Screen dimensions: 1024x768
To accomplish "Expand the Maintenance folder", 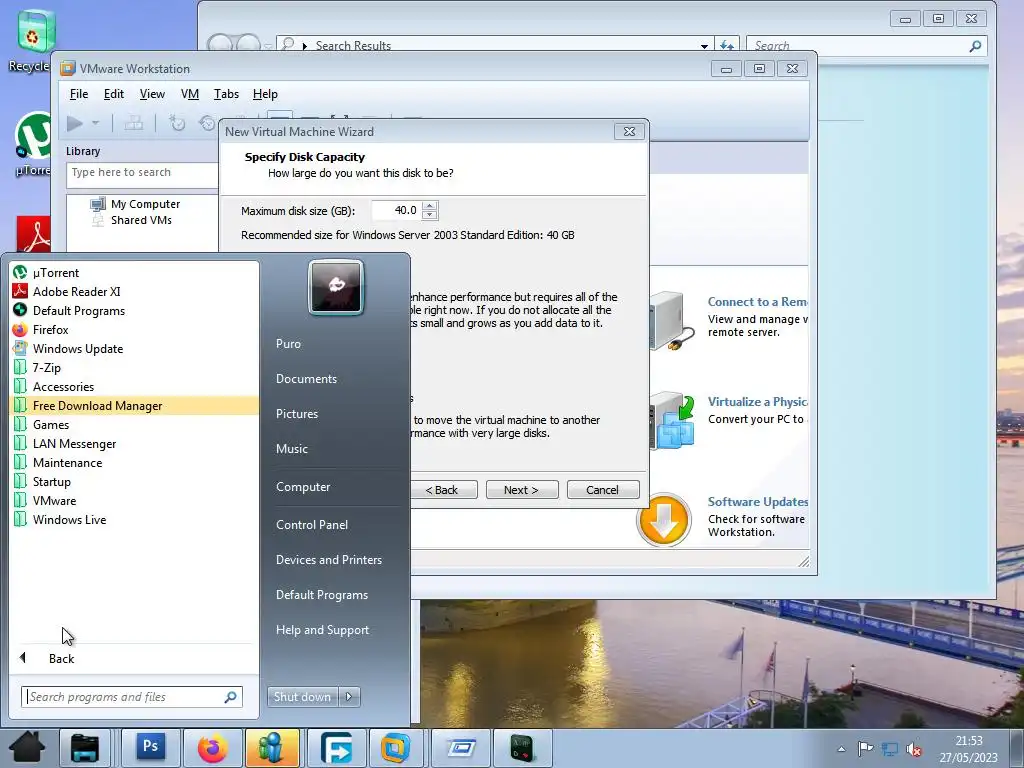I will pyautogui.click(x=135, y=462).
